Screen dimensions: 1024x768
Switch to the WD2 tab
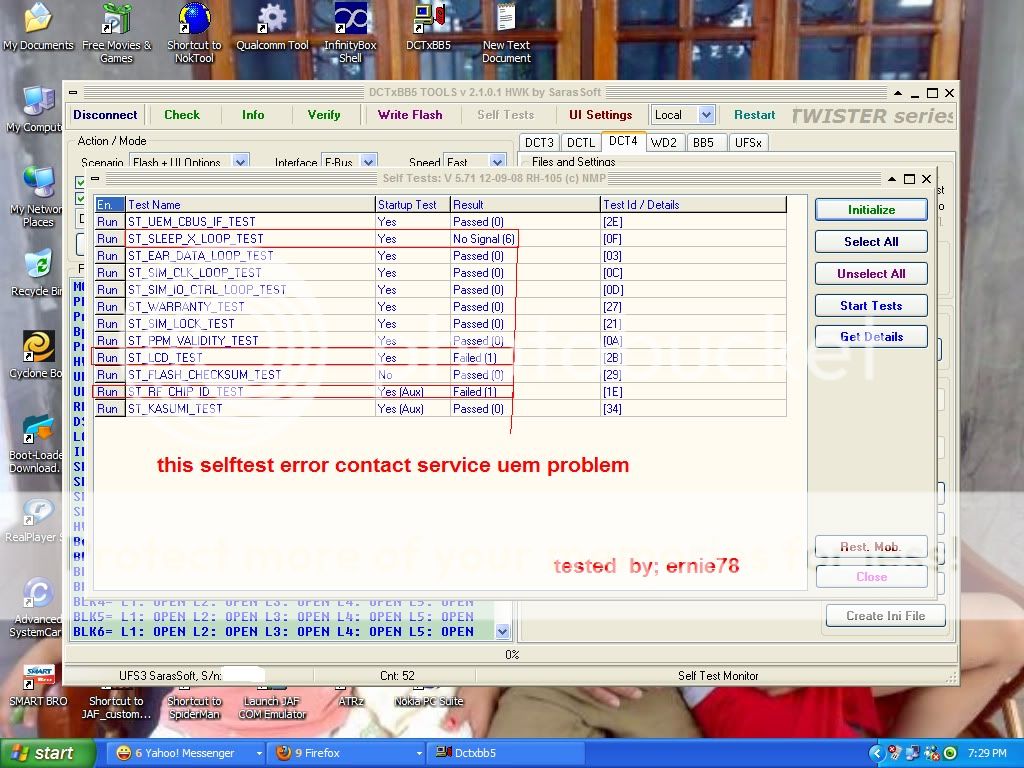coord(664,142)
